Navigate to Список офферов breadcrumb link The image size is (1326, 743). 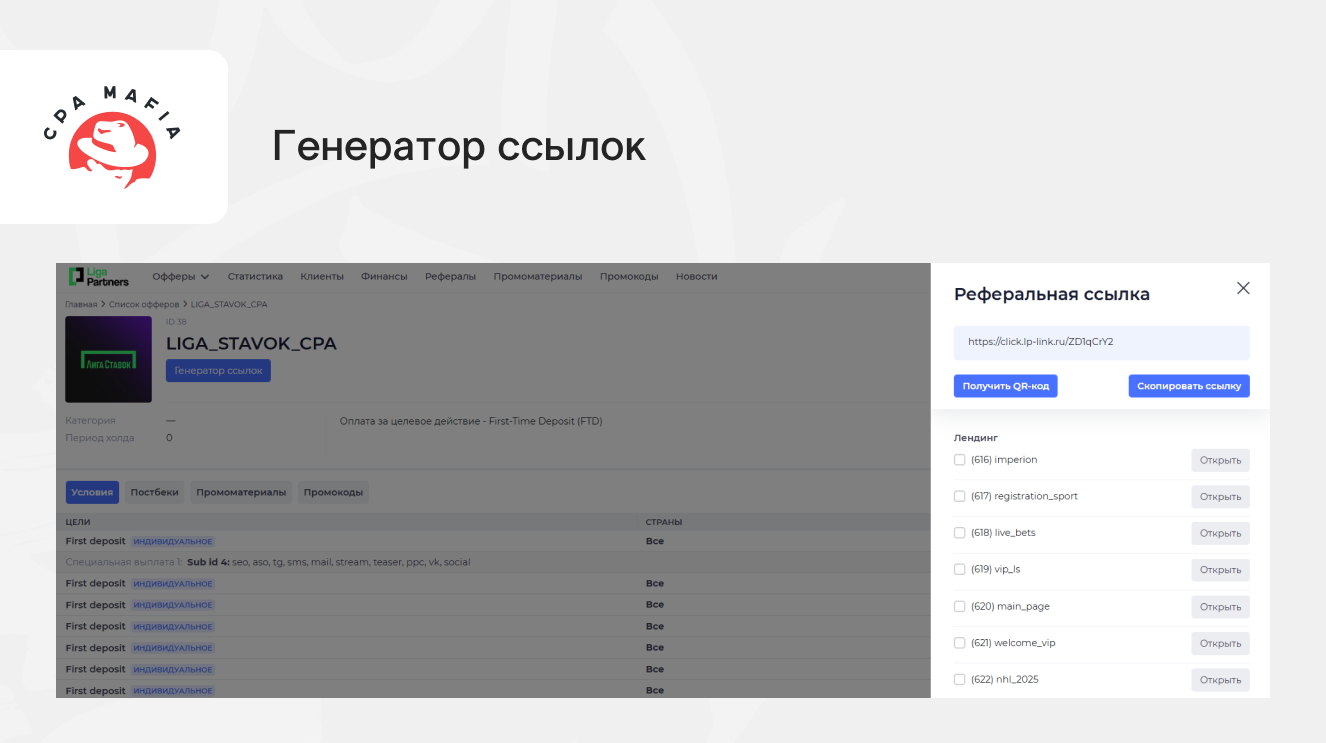point(144,304)
